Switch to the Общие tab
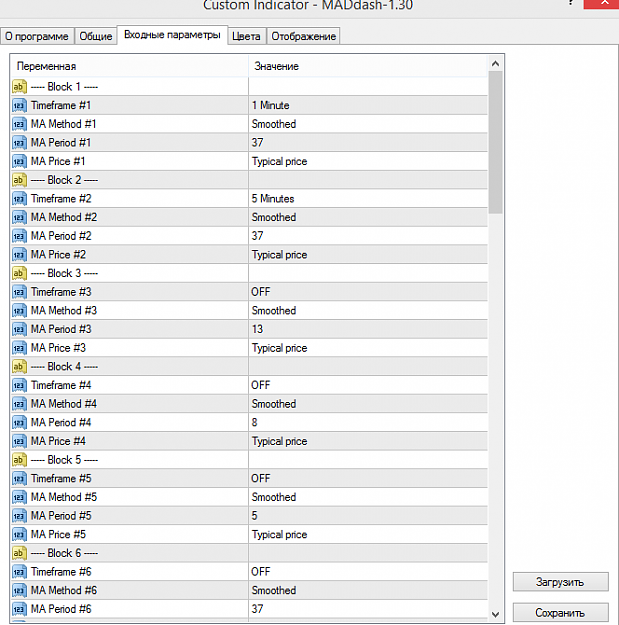The height and width of the screenshot is (625, 619). tap(96, 36)
